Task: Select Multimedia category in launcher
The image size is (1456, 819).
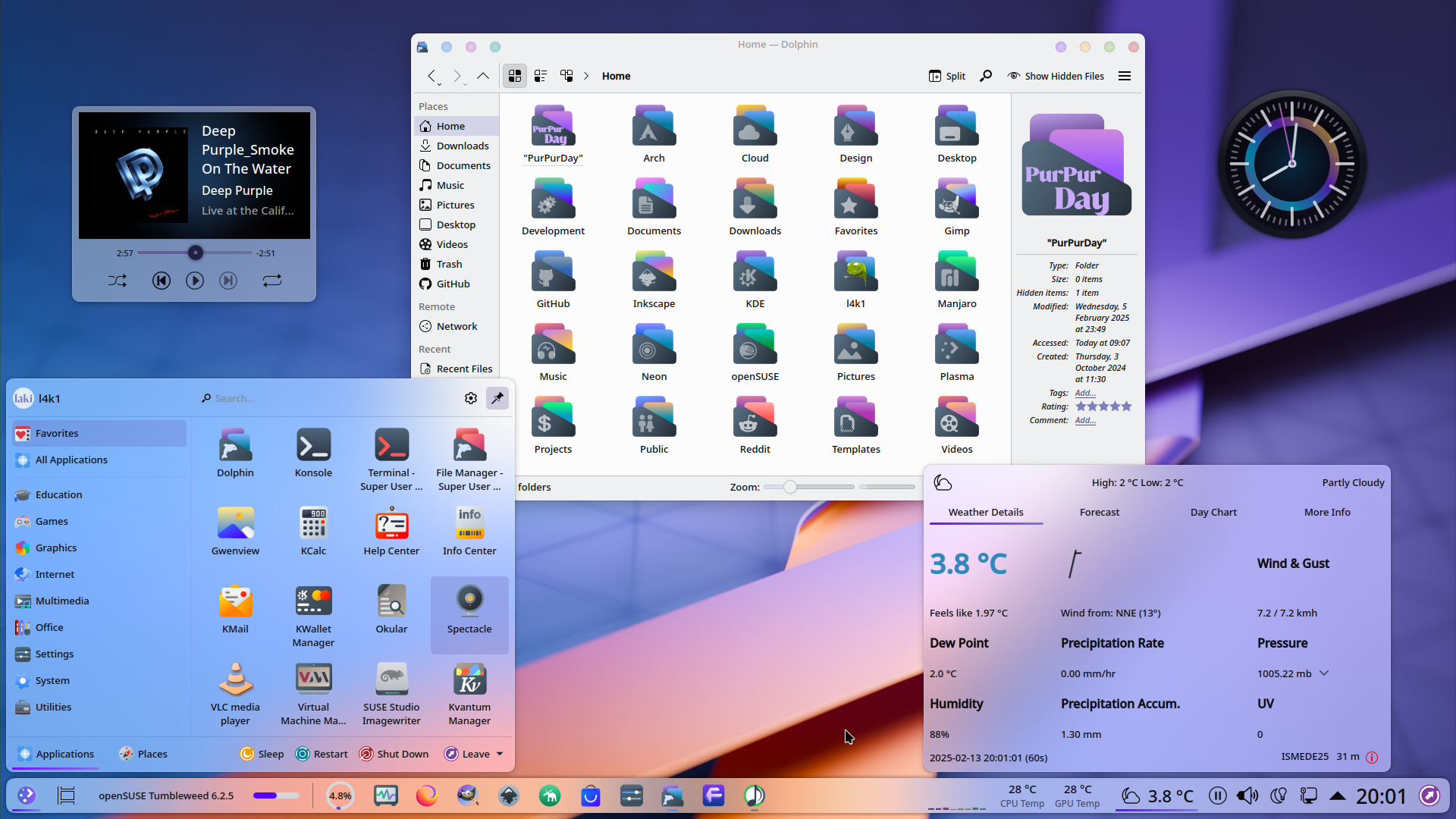Action: click(x=99, y=601)
